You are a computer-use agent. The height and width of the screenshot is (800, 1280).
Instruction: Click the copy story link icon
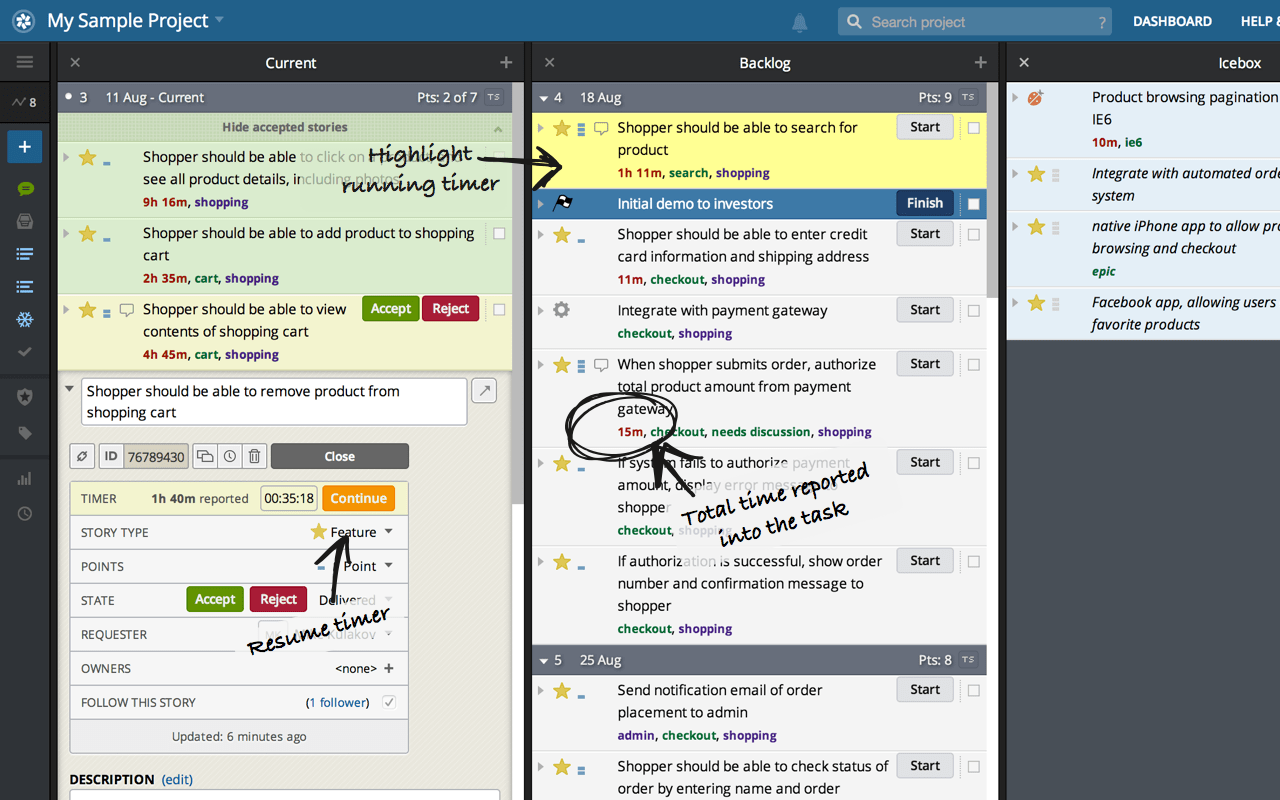click(83, 456)
